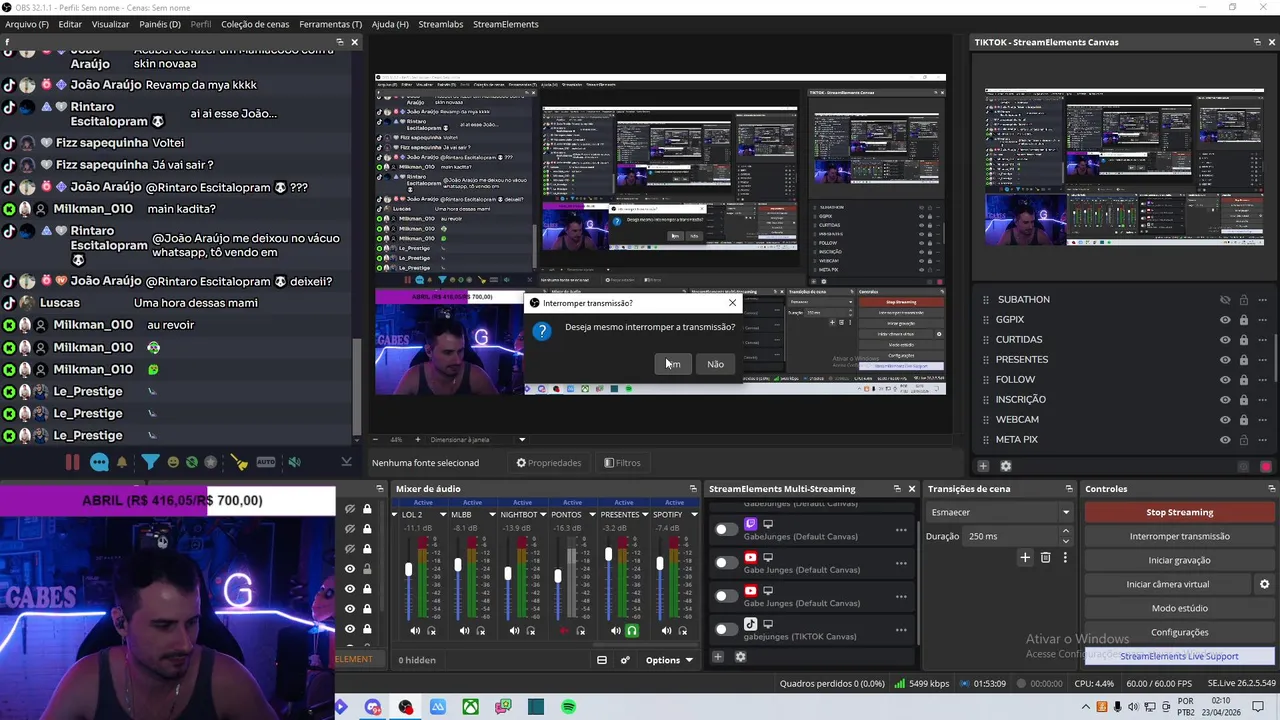Open the blue funnel filter in the chat toolbar
1280x720 pixels.
150,462
